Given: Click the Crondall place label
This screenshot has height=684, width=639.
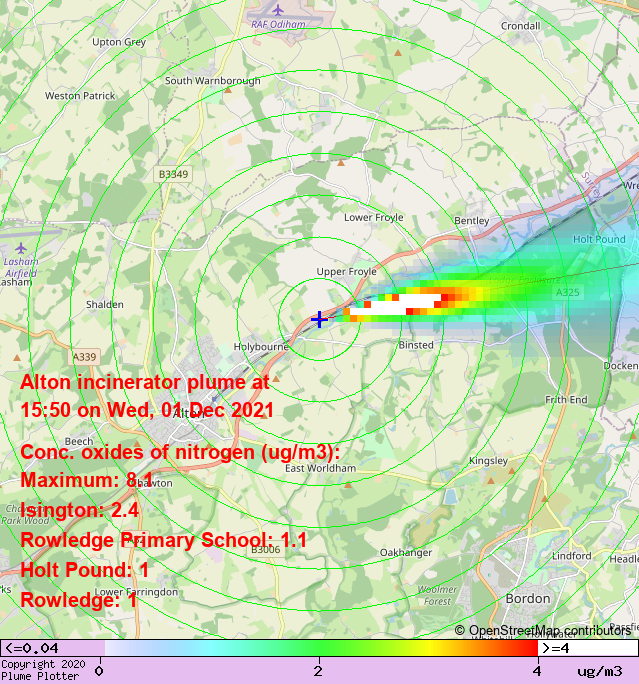Looking at the screenshot, I should click(x=520, y=26).
